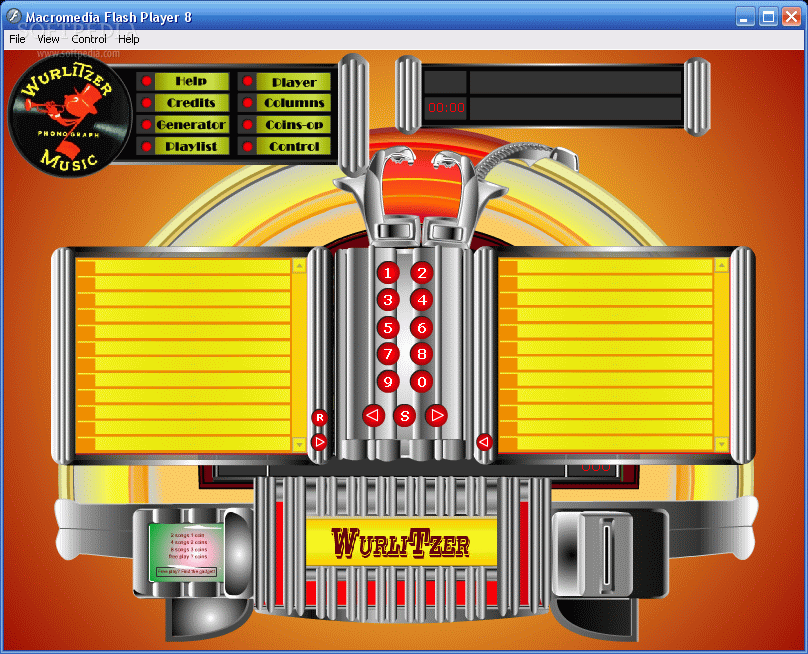Click the coin pricing card
The image size is (808, 654).
[187, 552]
